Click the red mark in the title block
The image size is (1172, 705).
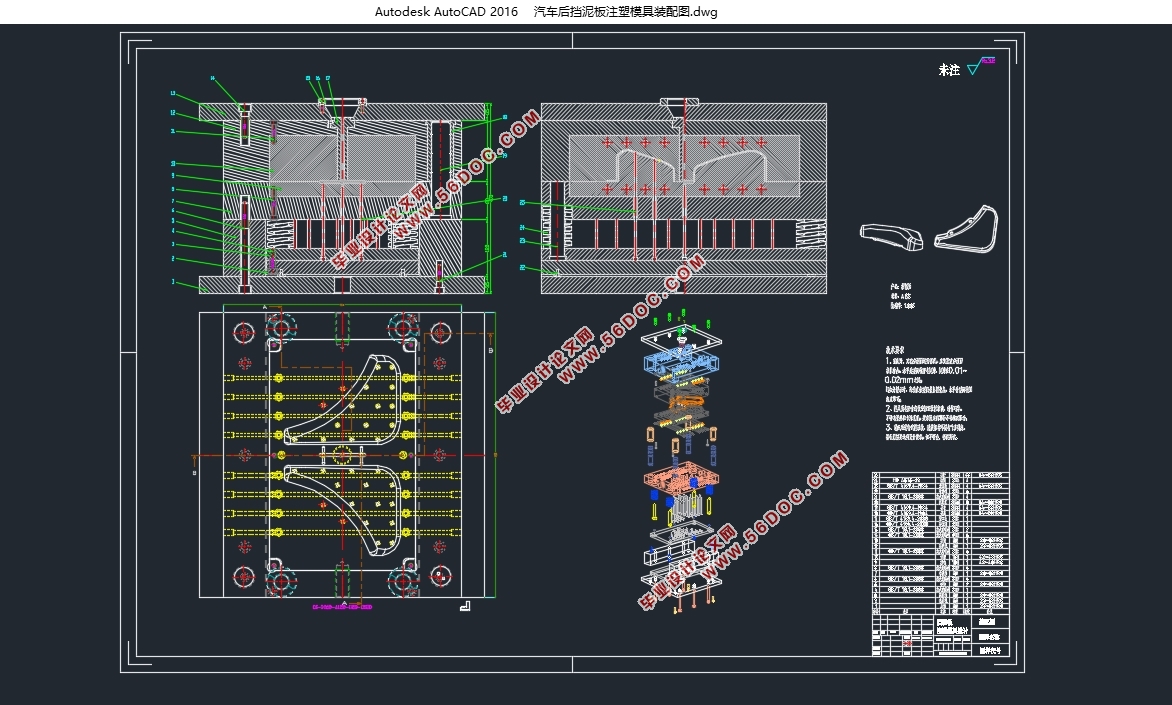[907, 642]
